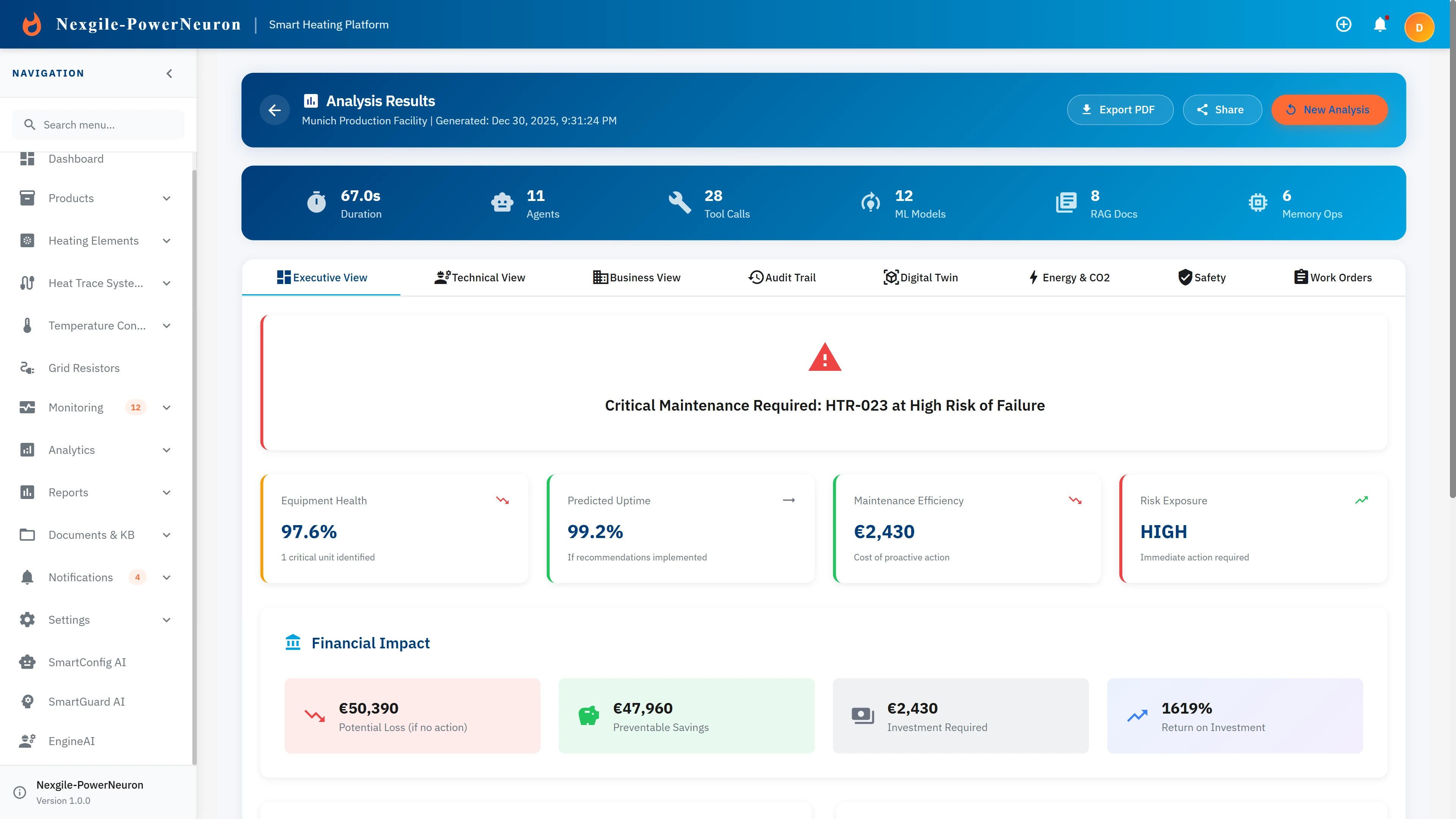The height and width of the screenshot is (819, 1456).
Task: Click the Nexgile-PowerNeuron flame logo
Action: 31,24
